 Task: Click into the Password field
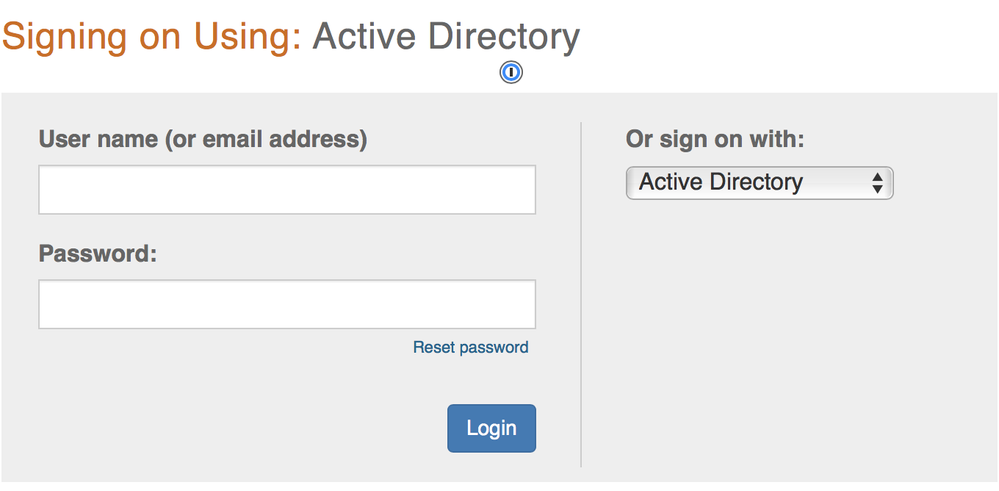pyautogui.click(x=287, y=304)
